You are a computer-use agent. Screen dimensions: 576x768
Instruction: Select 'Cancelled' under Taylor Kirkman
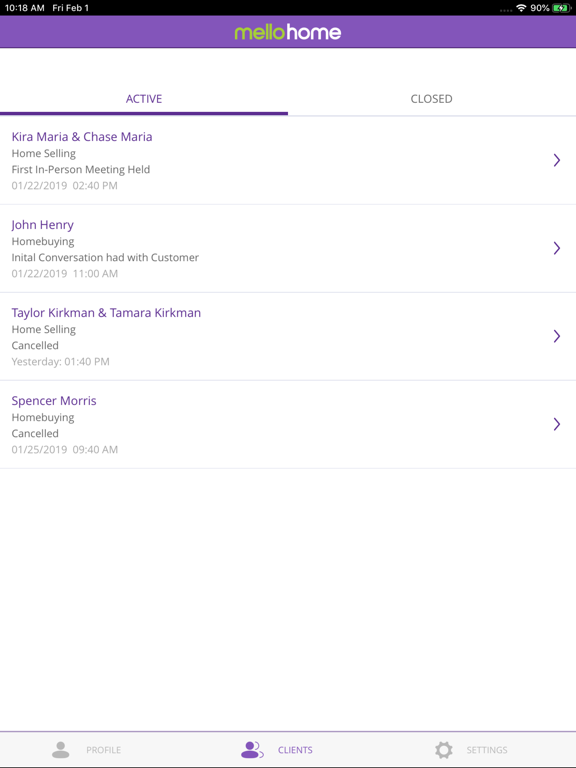(x=35, y=345)
